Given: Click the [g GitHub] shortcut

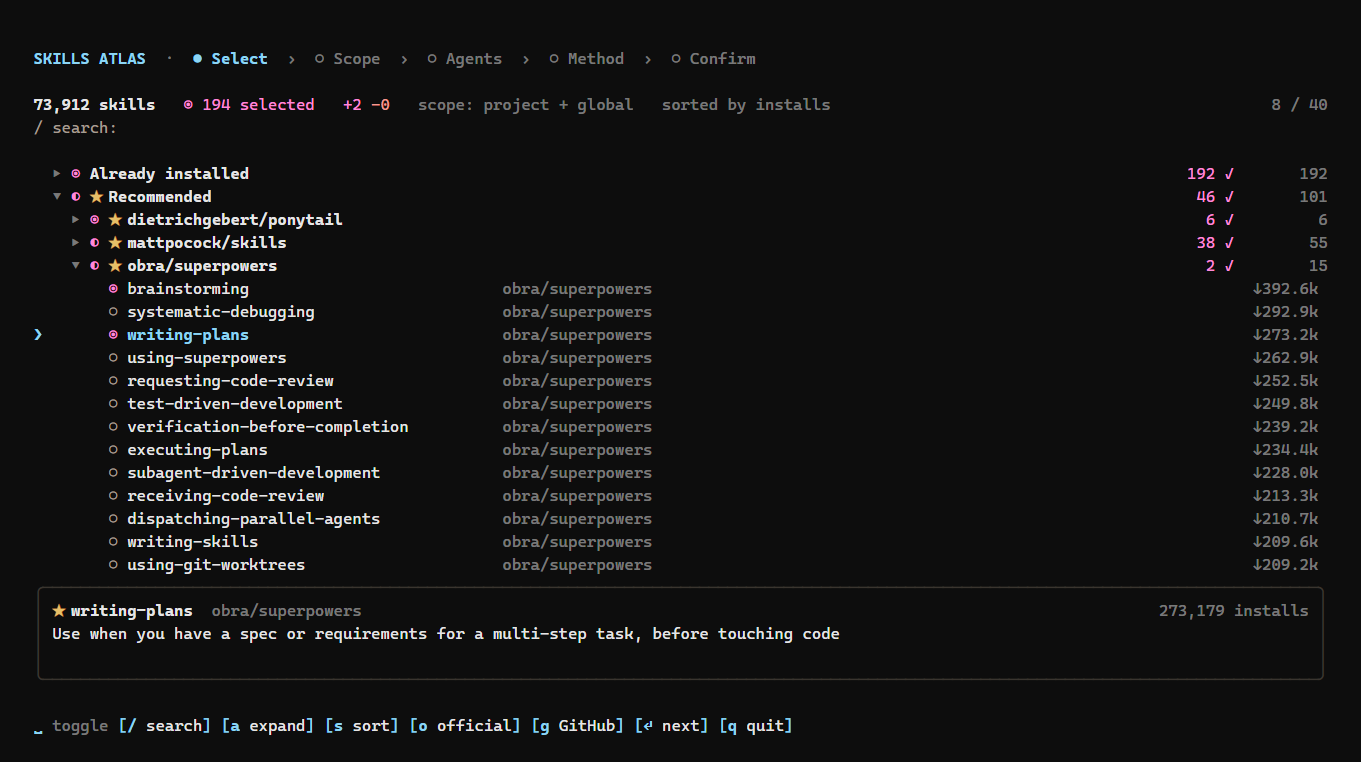Looking at the screenshot, I should 578,726.
